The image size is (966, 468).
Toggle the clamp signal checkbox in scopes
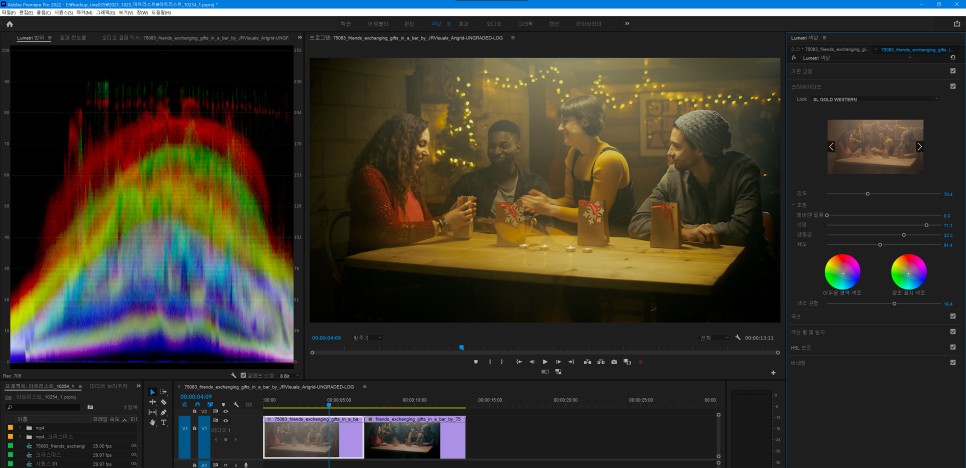click(x=243, y=375)
